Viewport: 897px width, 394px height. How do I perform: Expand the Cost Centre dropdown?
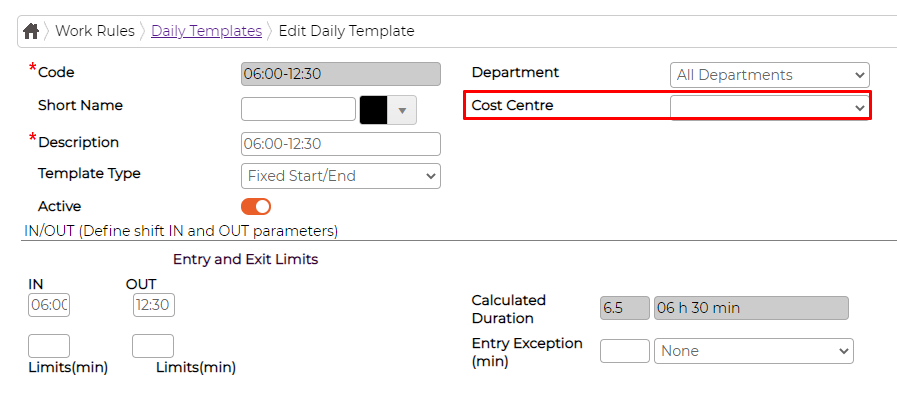point(769,107)
